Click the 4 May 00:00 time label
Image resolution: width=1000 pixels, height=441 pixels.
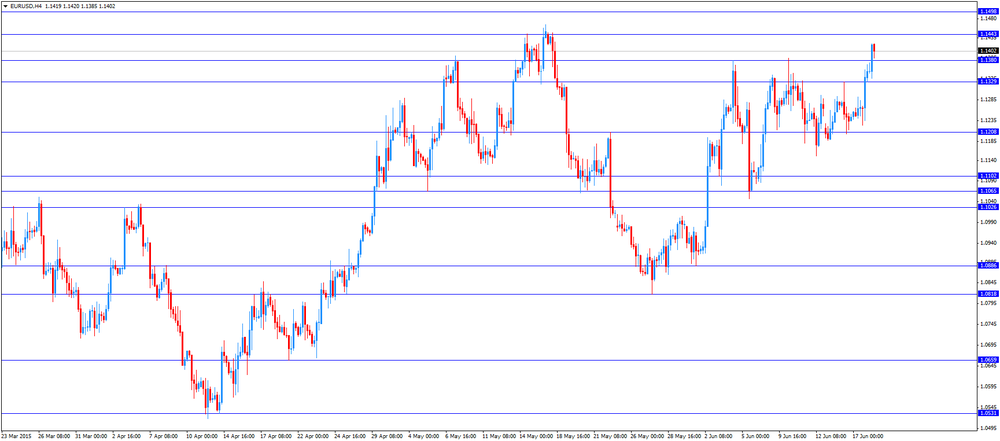click(x=422, y=437)
